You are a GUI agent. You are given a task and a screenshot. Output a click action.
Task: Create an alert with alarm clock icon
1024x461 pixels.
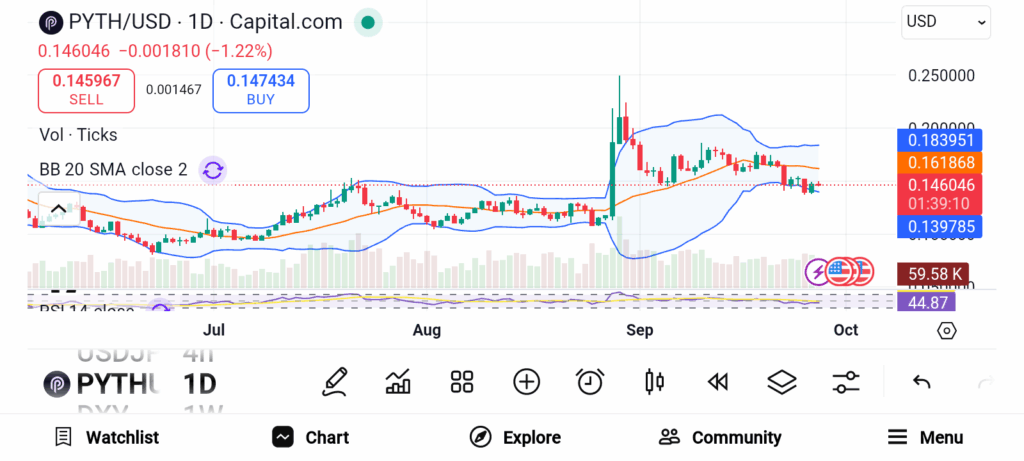click(x=590, y=381)
